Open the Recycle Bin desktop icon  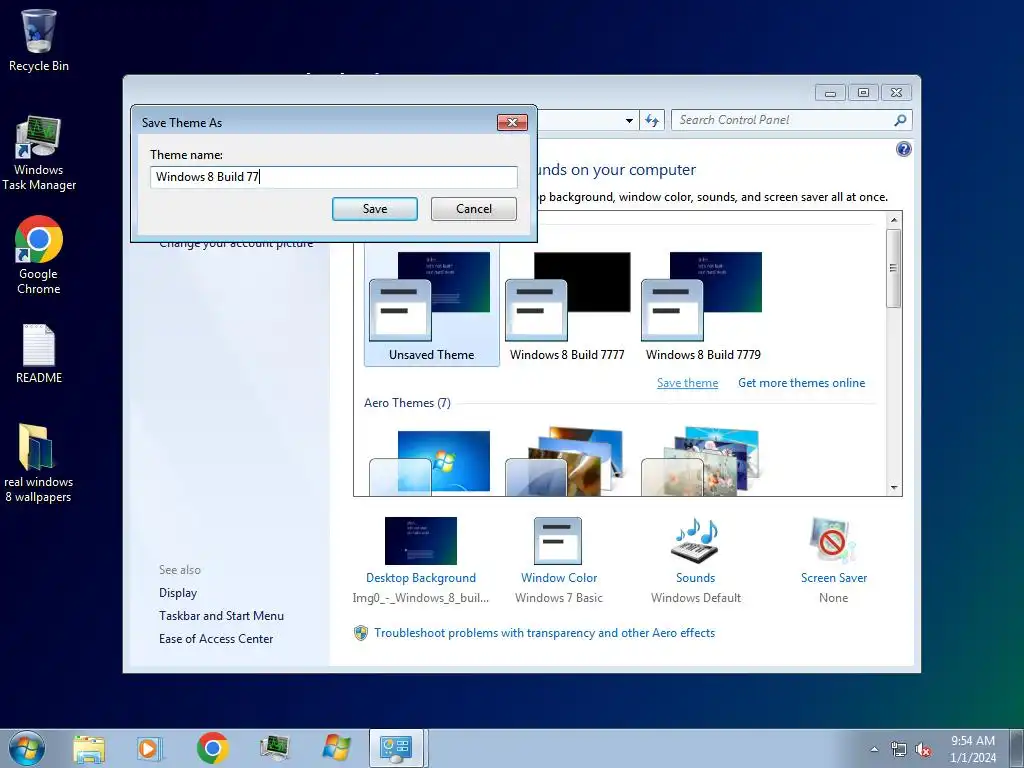[x=39, y=40]
